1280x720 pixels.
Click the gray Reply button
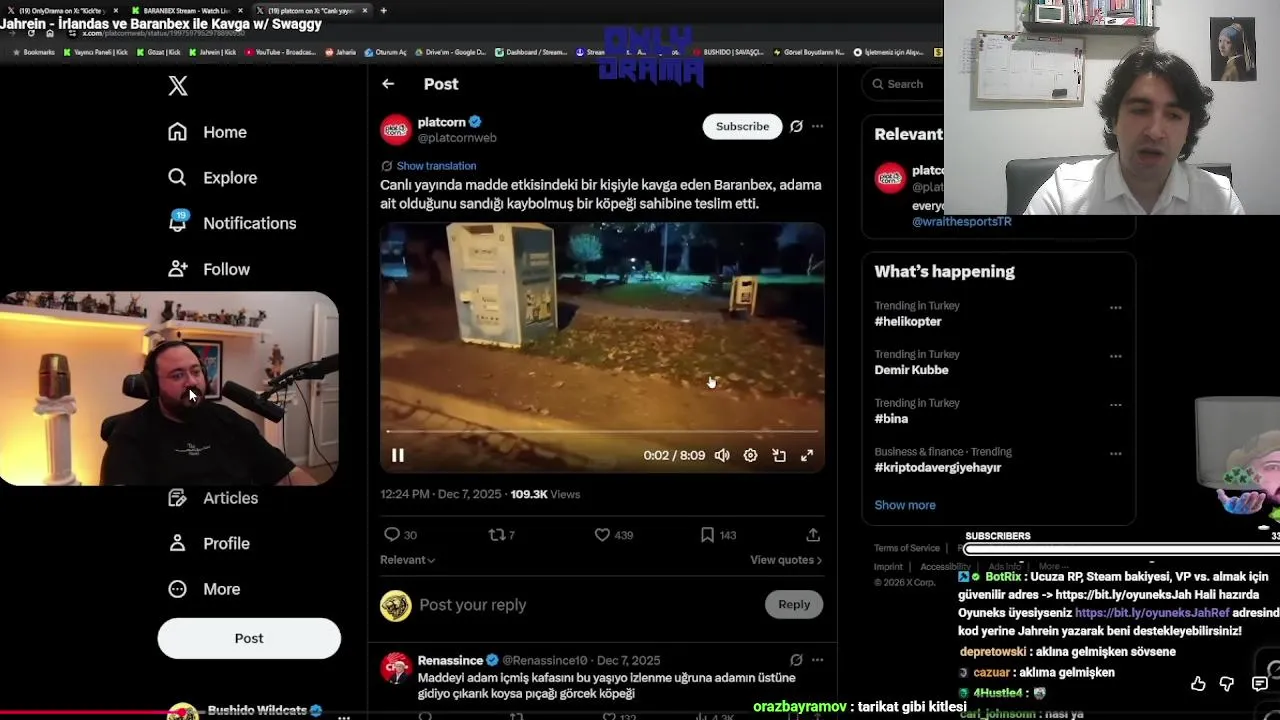tap(794, 604)
